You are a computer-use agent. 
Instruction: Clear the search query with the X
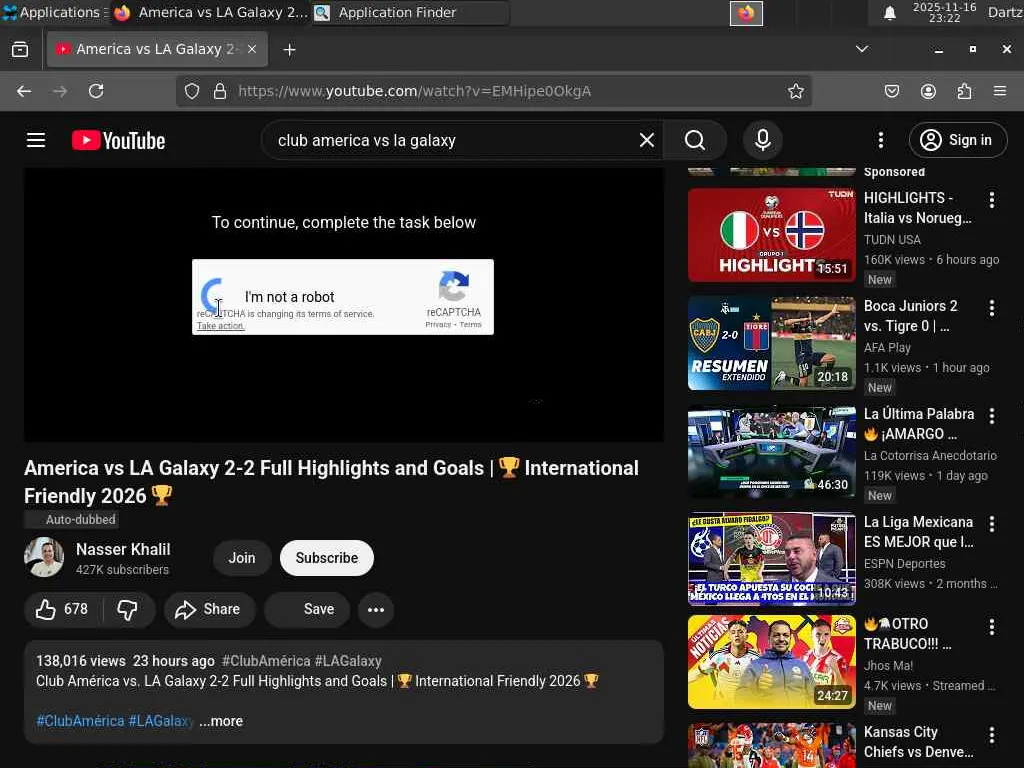point(647,140)
